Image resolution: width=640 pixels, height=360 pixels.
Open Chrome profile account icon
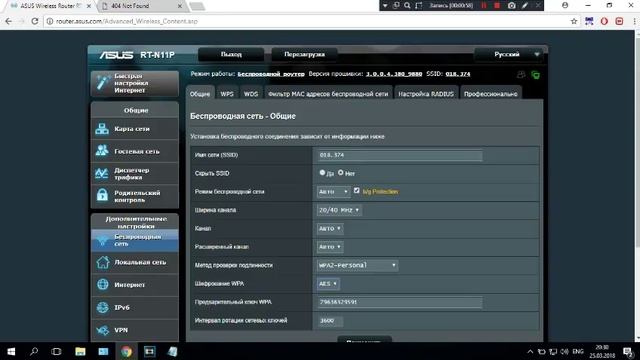pyautogui.click(x=565, y=5)
